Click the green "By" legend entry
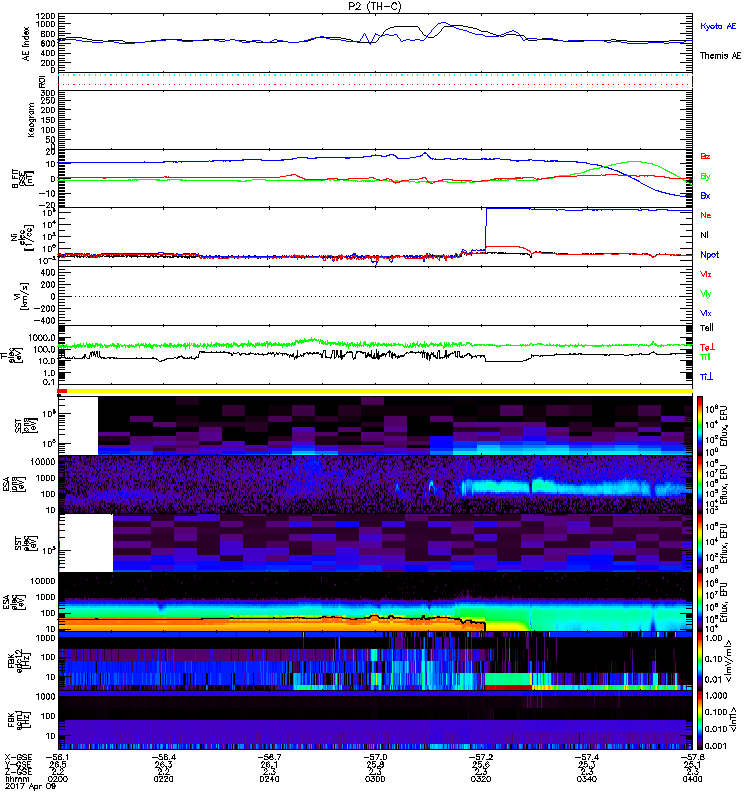This screenshot has height=800, width=750. pos(705,176)
